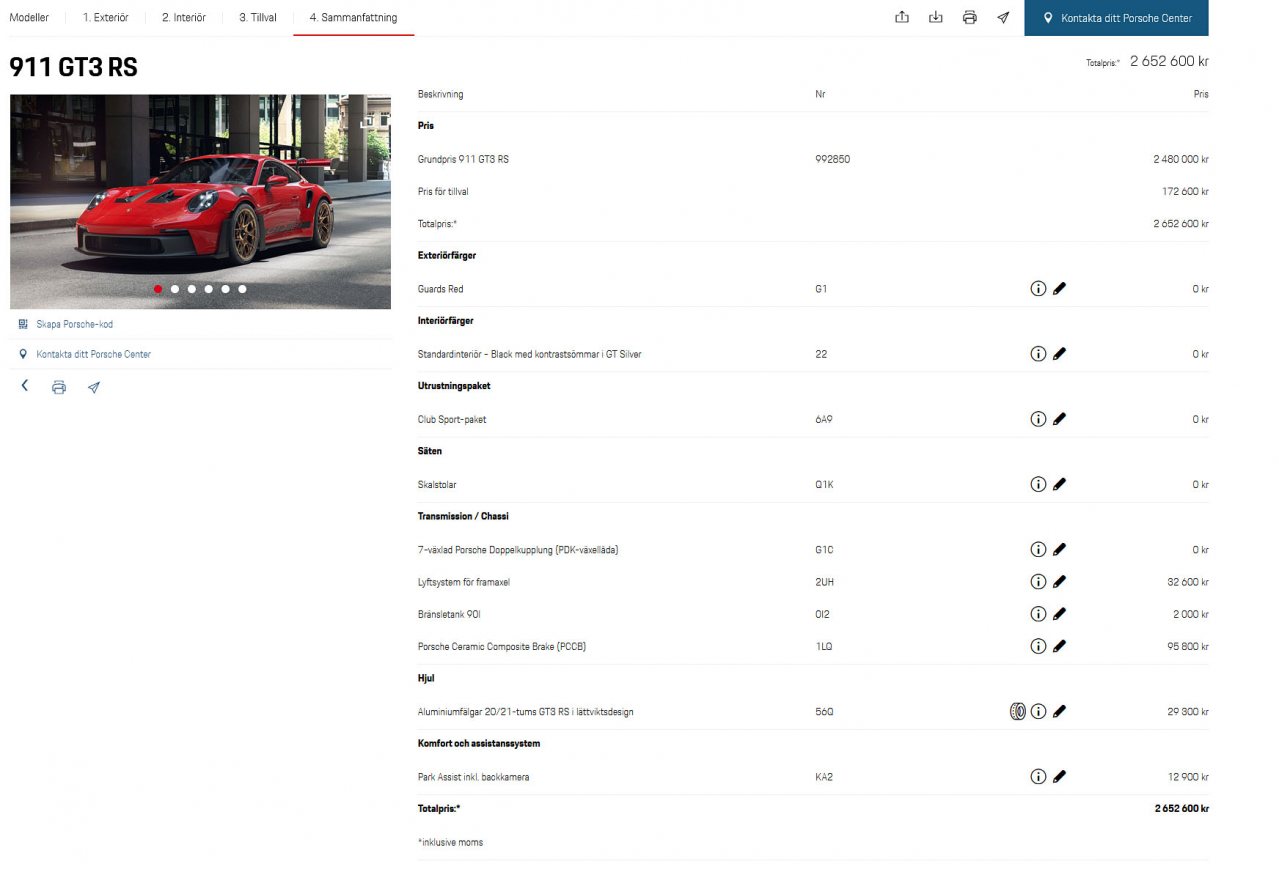
Task: Click the Transmission / Chassi section heading
Action: [463, 516]
